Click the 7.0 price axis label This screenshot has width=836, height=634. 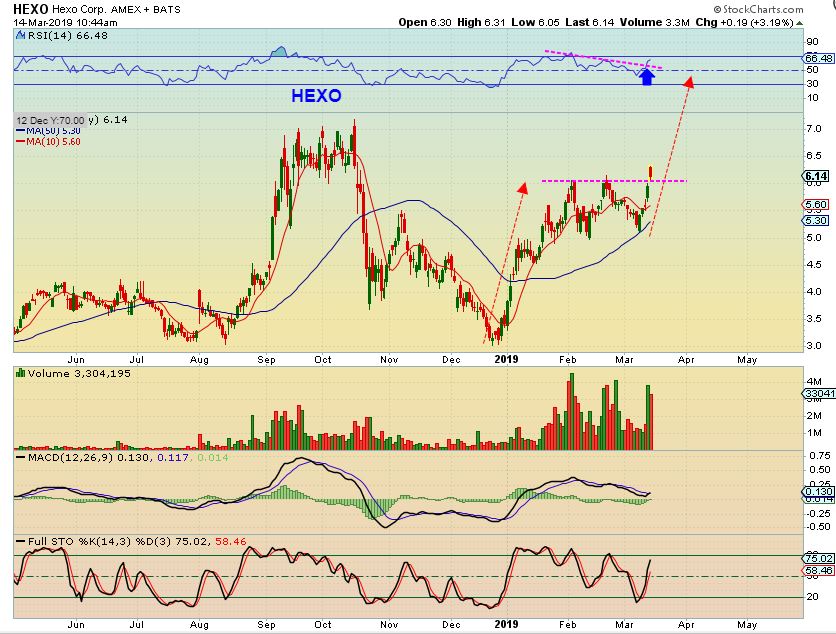(814, 129)
